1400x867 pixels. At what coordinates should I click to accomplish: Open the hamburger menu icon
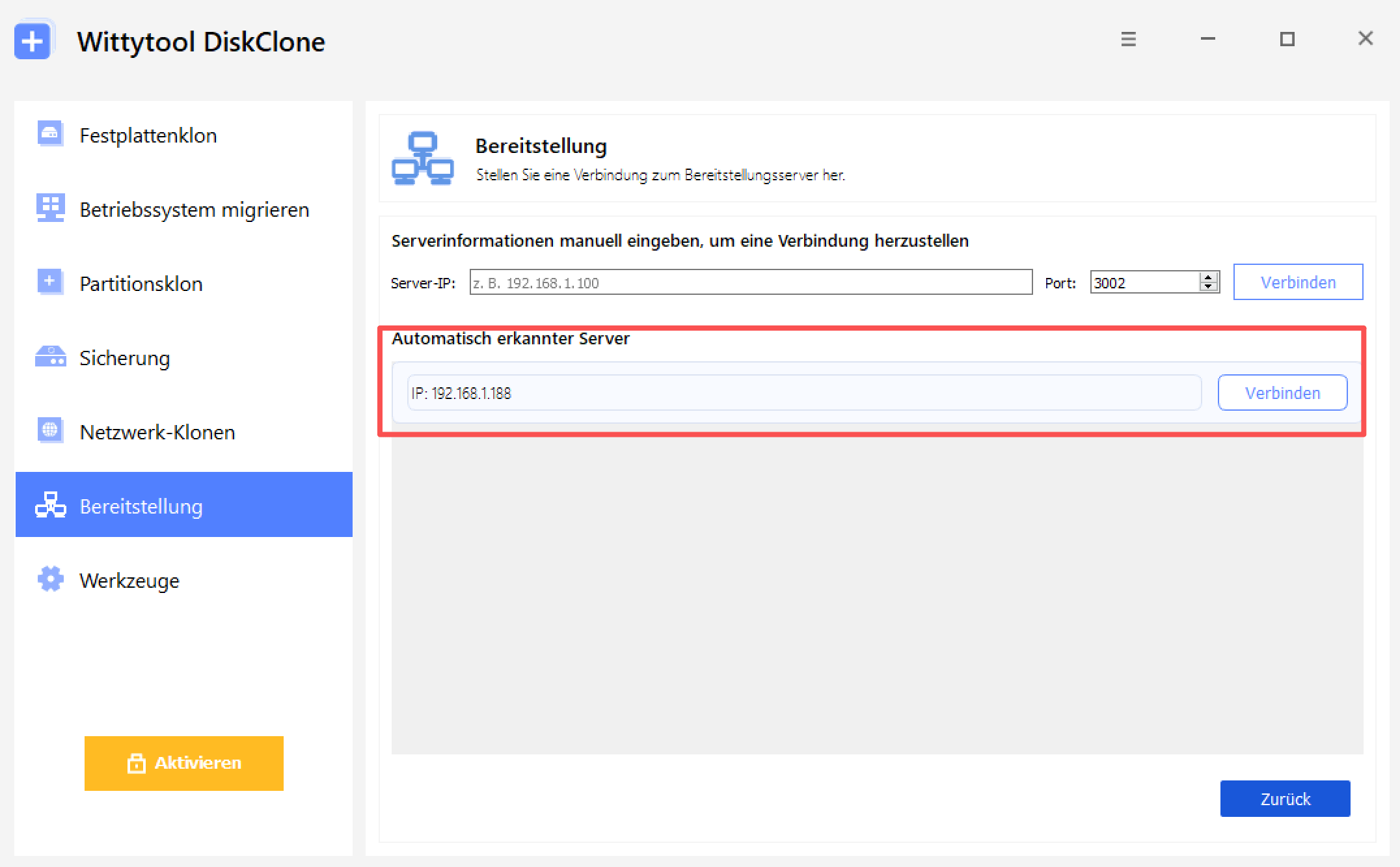tap(1129, 39)
